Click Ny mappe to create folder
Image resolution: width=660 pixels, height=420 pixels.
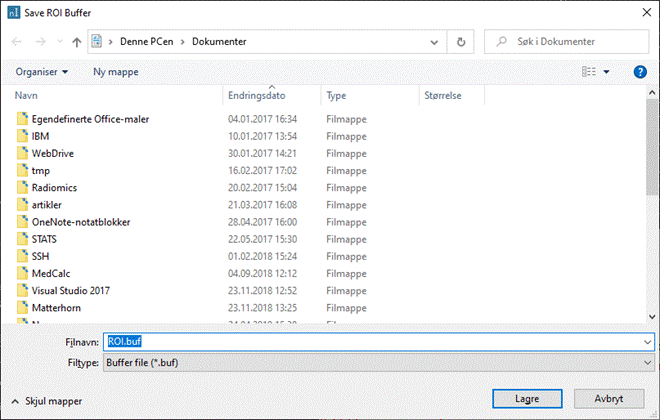[115, 72]
